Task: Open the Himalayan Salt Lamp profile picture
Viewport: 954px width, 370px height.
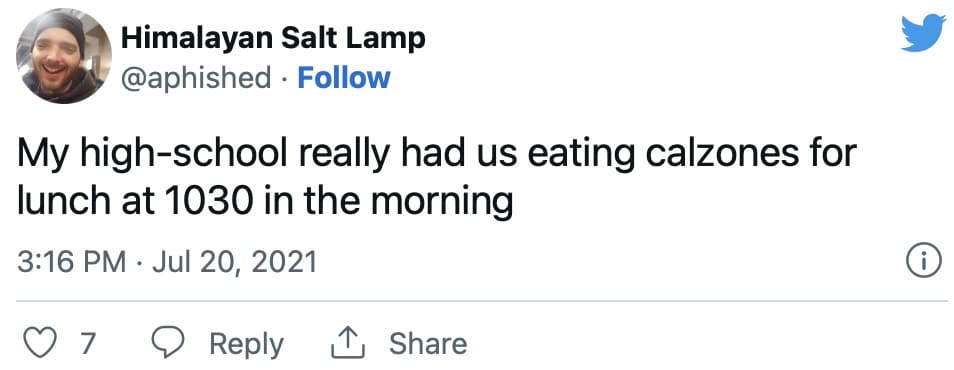Action: (x=64, y=56)
